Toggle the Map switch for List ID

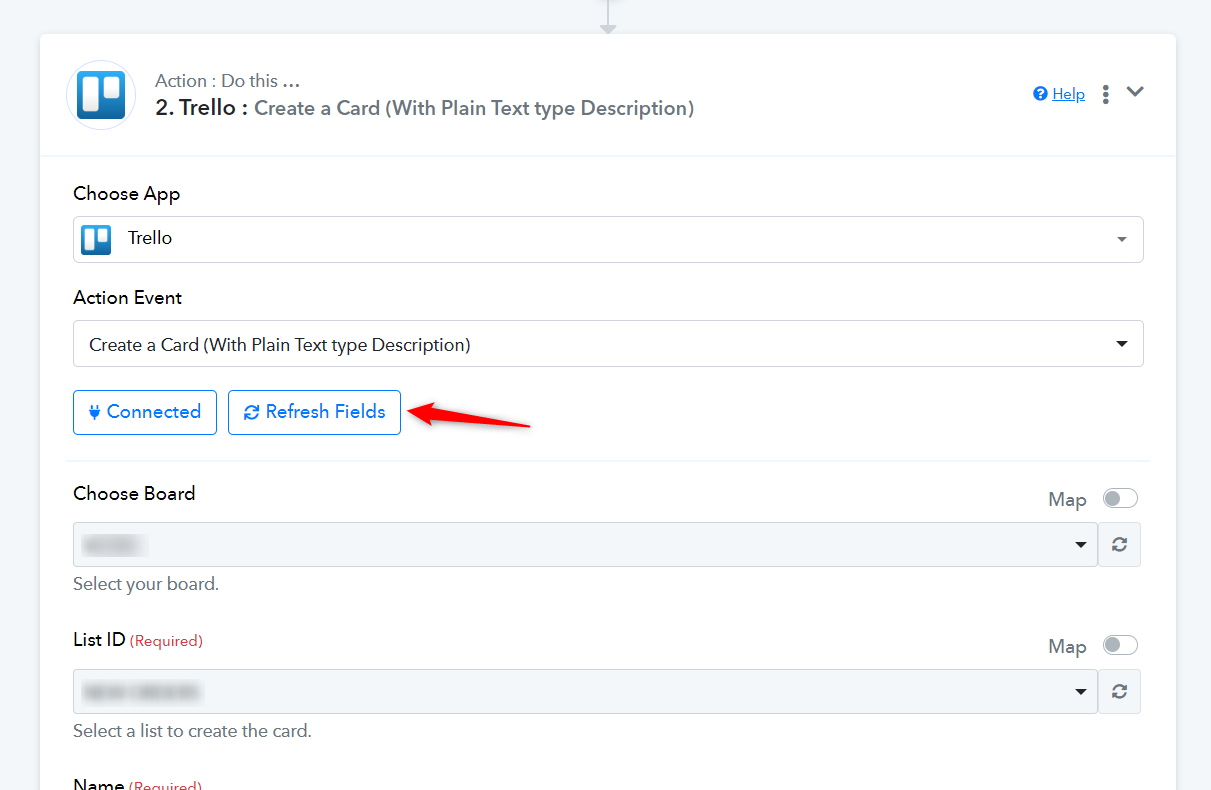click(1120, 645)
